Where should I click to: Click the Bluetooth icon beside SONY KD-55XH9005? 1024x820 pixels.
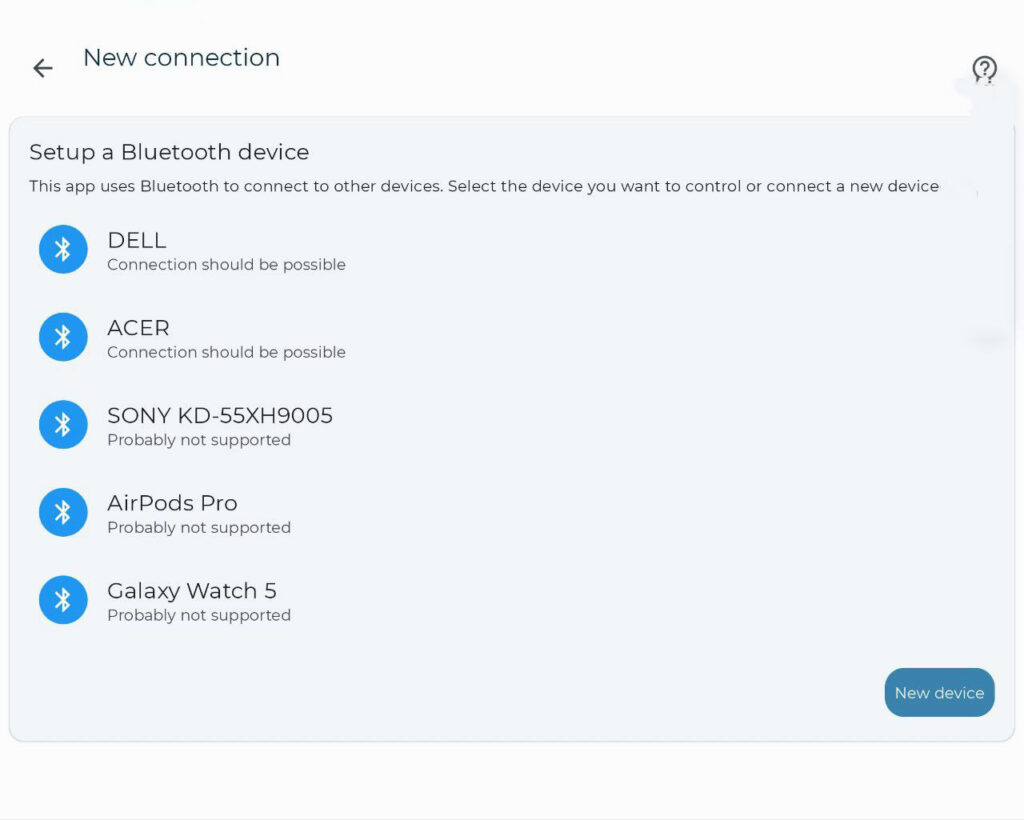pyautogui.click(x=63, y=424)
